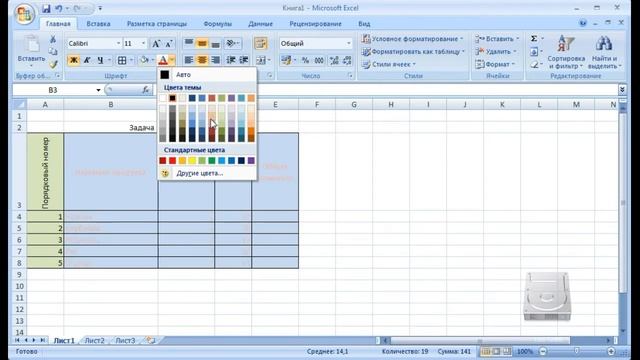This screenshot has width=640, height=360.
Task: Toggle top vertical alignment
Action: pos(189,43)
